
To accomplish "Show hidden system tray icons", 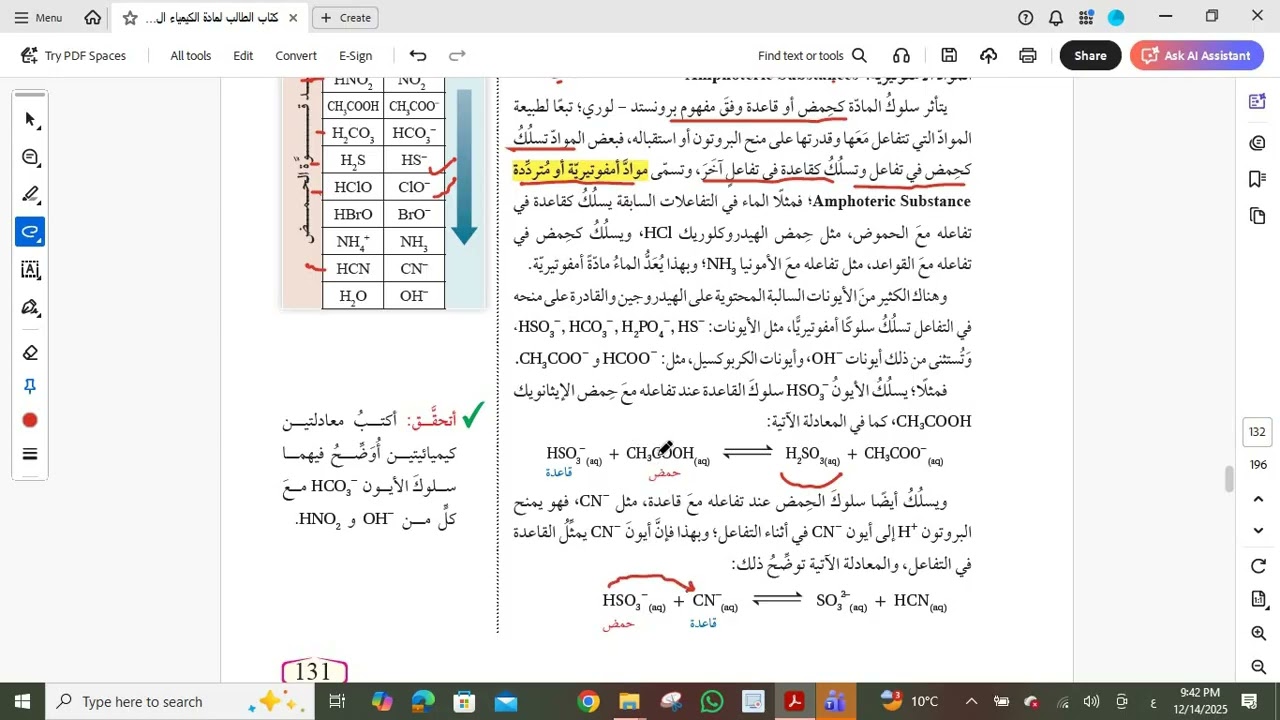I will coord(971,701).
